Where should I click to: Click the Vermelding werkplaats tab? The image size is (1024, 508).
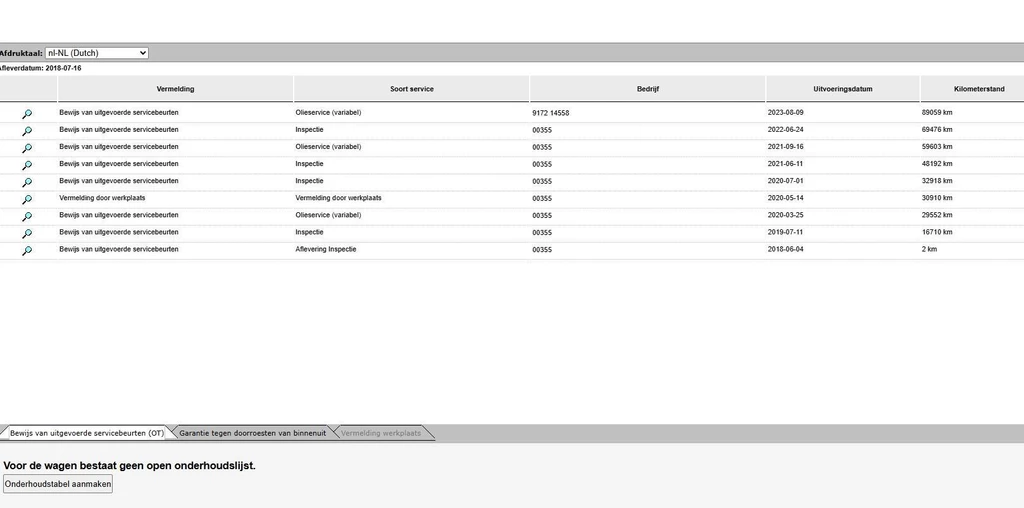tap(380, 433)
